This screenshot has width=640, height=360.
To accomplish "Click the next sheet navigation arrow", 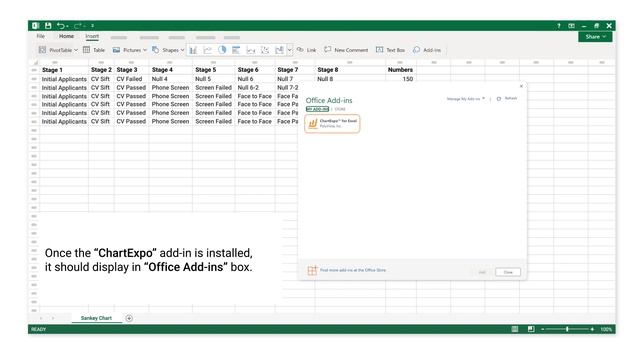I will click(x=53, y=318).
